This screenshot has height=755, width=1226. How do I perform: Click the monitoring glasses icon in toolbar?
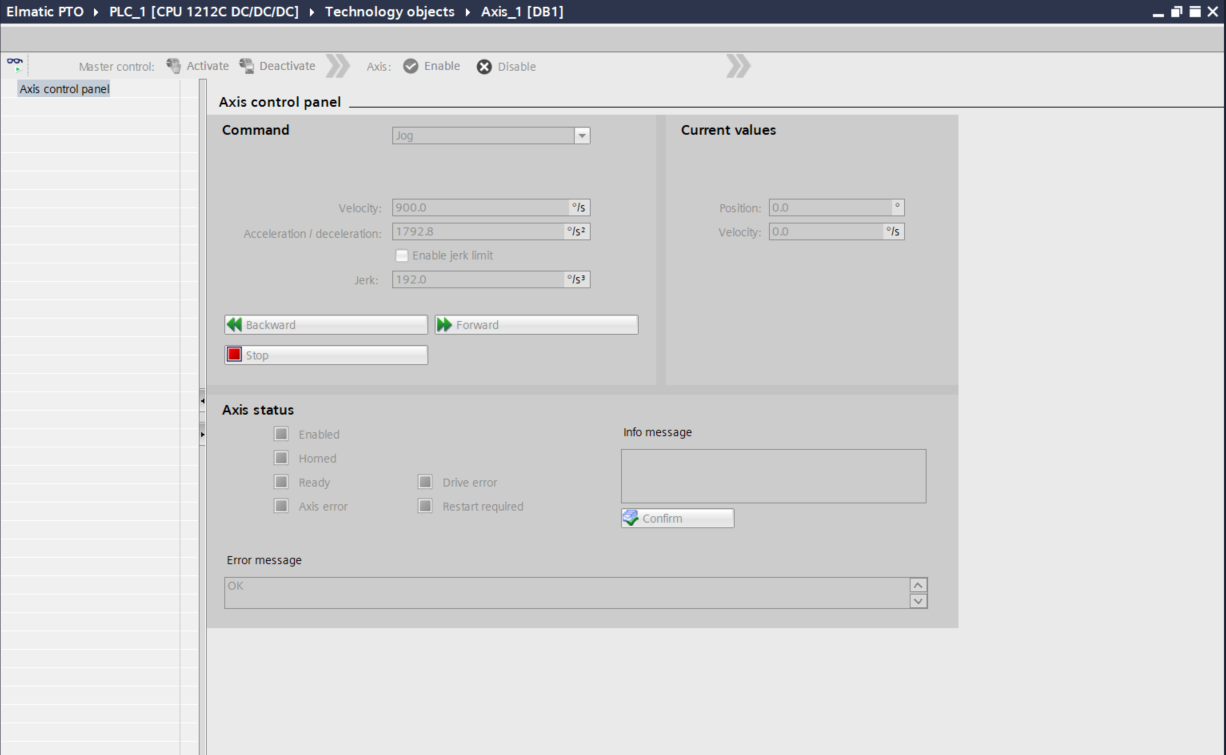click(x=15, y=65)
